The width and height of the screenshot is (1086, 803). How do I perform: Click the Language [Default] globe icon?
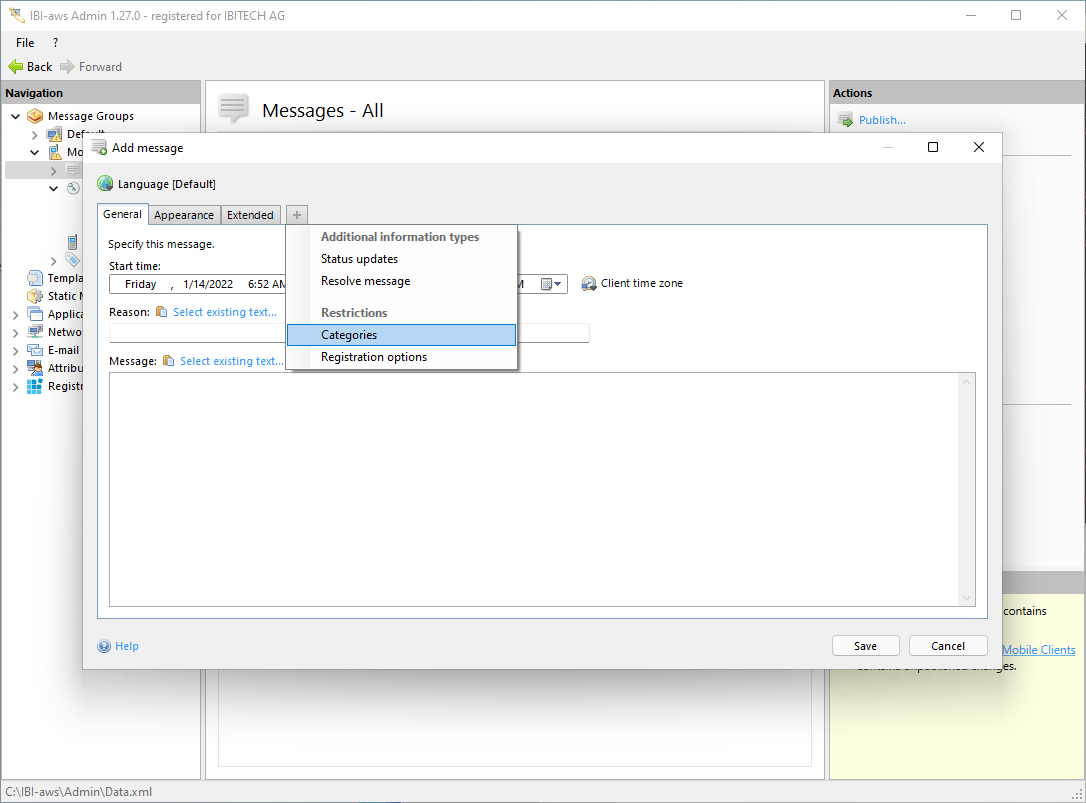point(105,184)
